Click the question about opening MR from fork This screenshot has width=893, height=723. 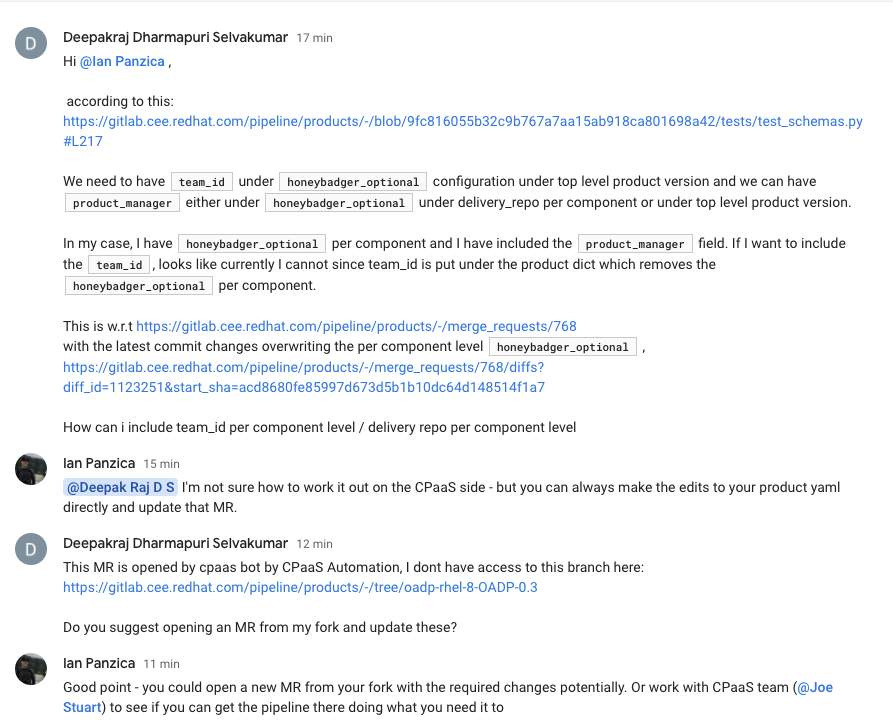coord(260,628)
